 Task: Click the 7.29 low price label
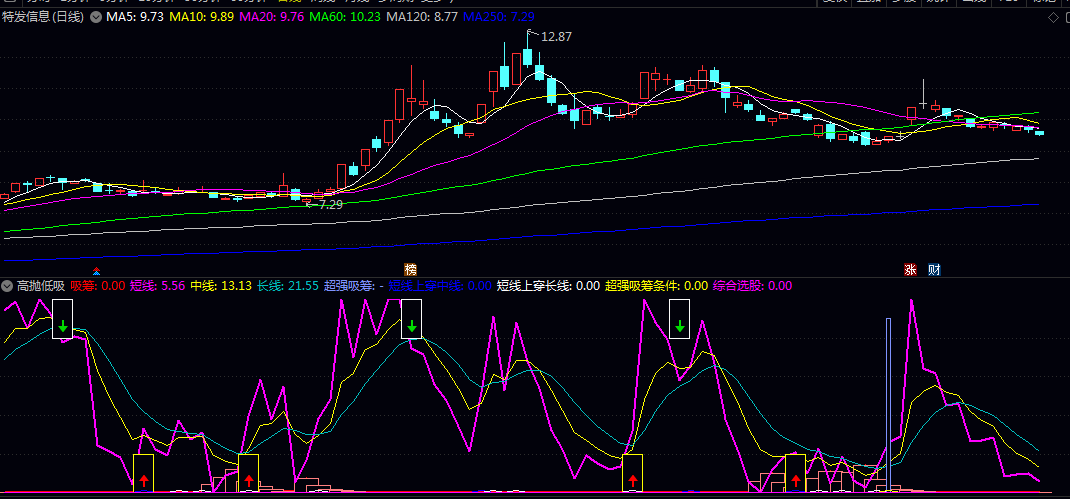point(326,204)
